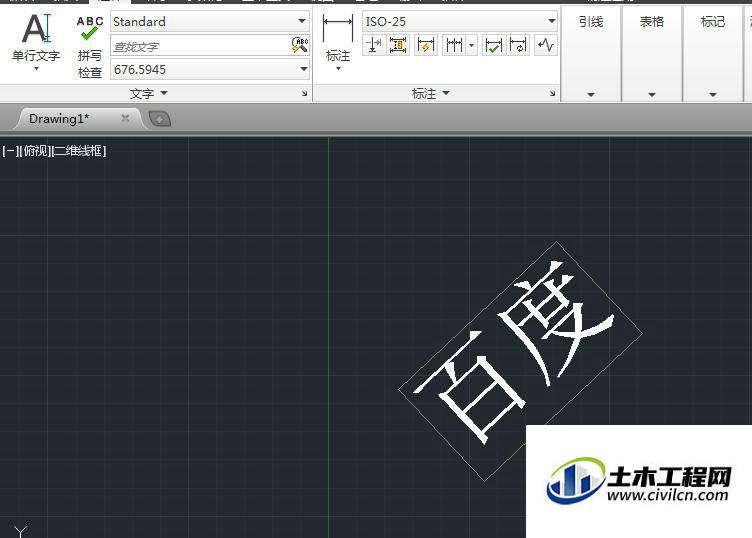The image size is (752, 538).
Task: Select the 单行文字 single-line text tool
Action: pos(35,36)
